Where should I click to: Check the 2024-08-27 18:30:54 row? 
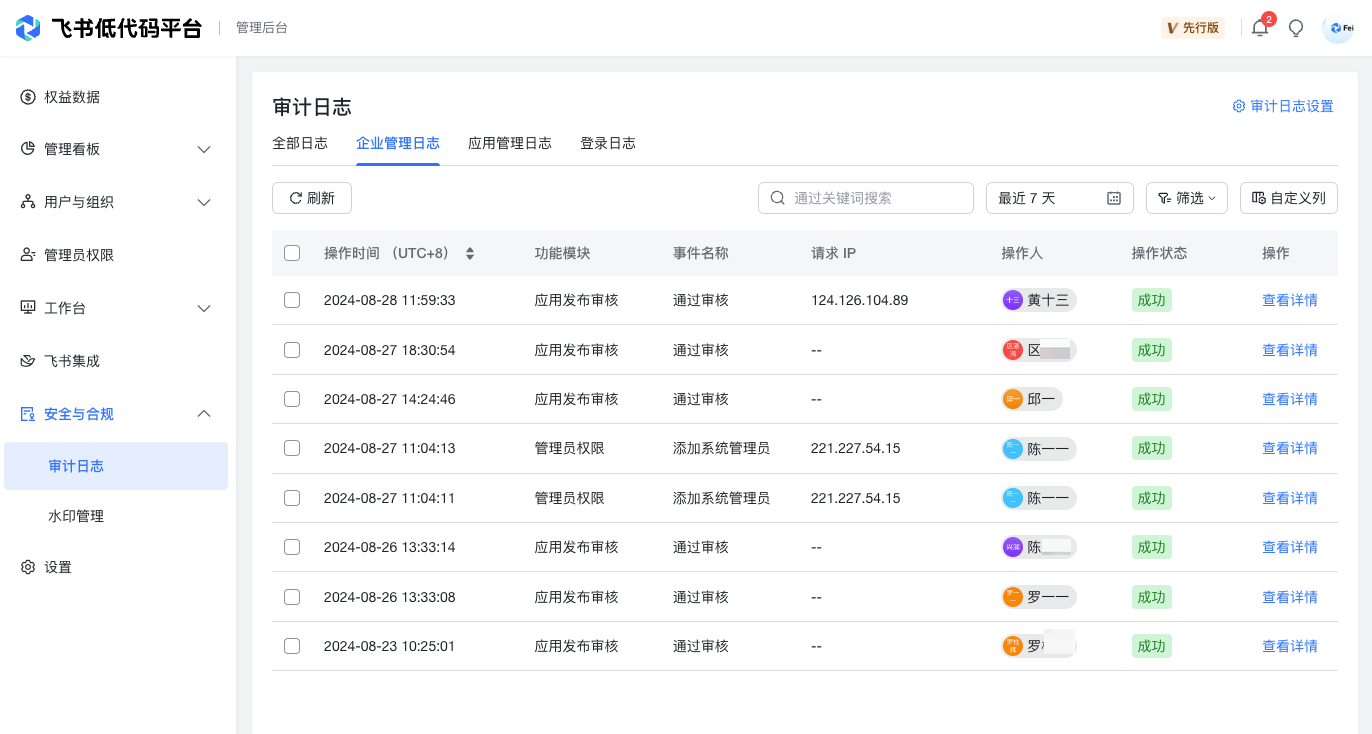click(292, 350)
